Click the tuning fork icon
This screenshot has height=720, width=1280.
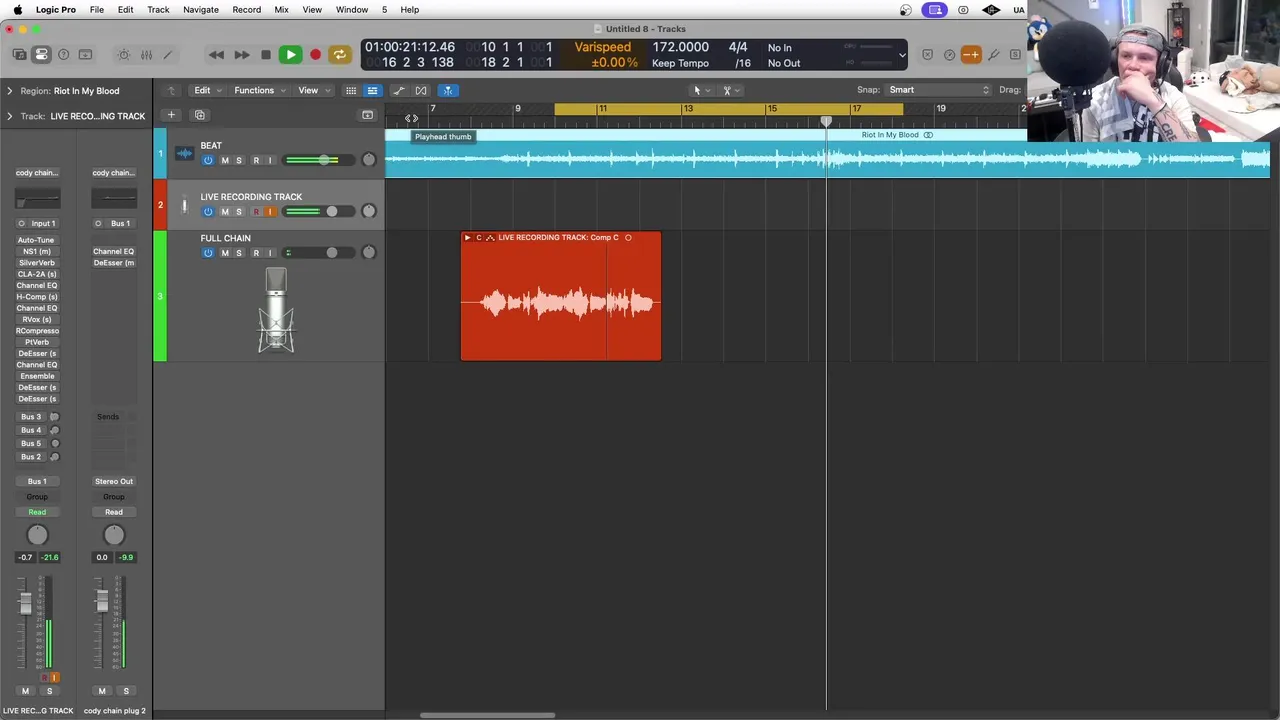pyautogui.click(x=993, y=54)
